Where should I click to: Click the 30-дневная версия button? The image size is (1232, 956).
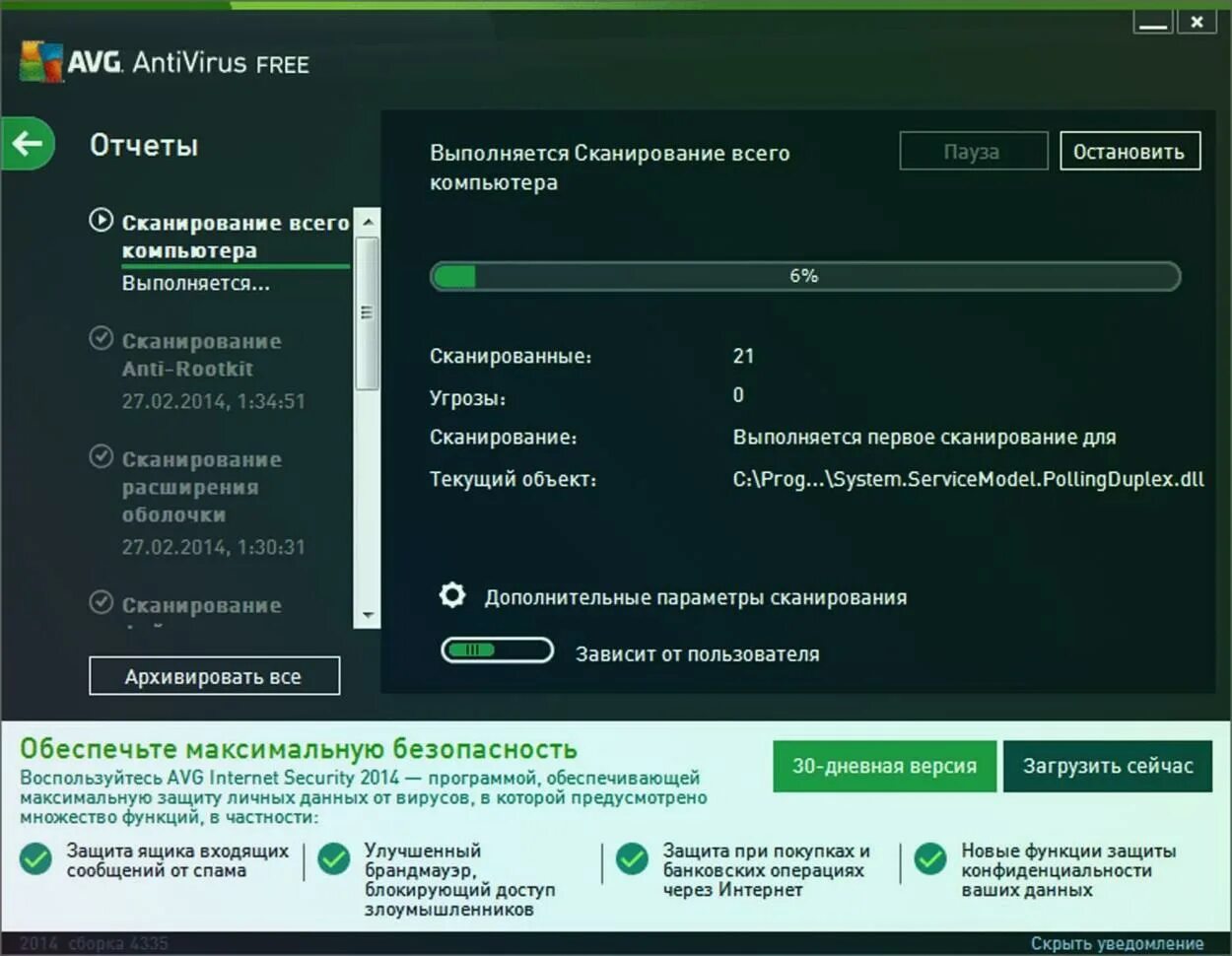pos(884,766)
